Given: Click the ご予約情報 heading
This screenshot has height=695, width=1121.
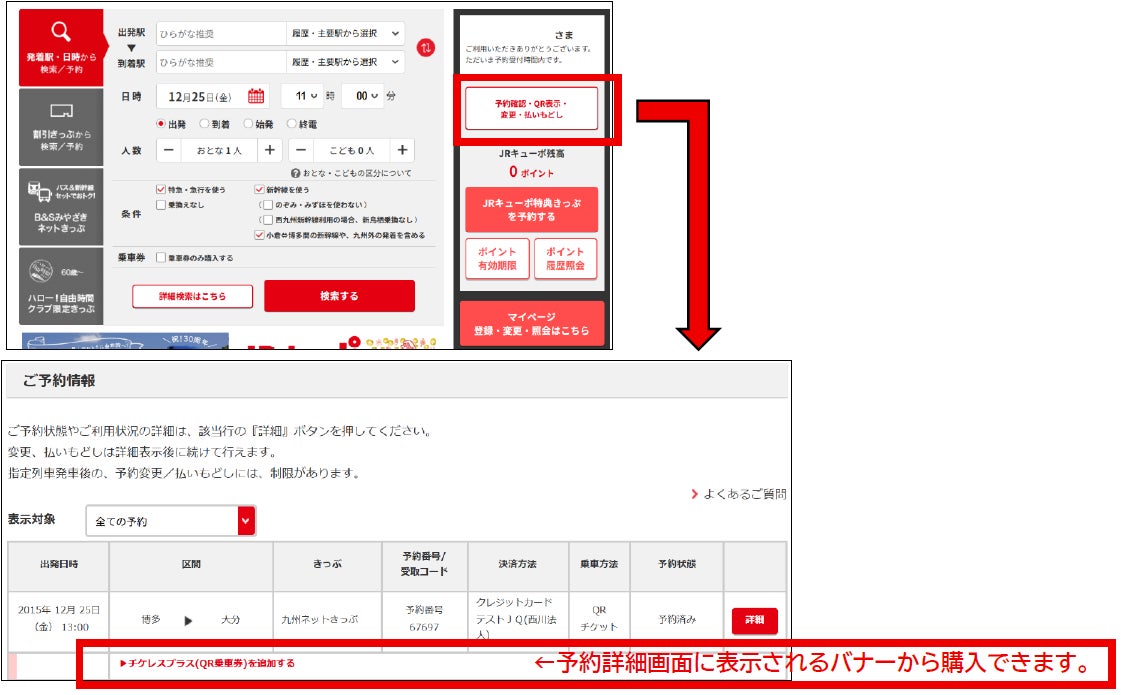Looking at the screenshot, I should pyautogui.click(x=59, y=381).
